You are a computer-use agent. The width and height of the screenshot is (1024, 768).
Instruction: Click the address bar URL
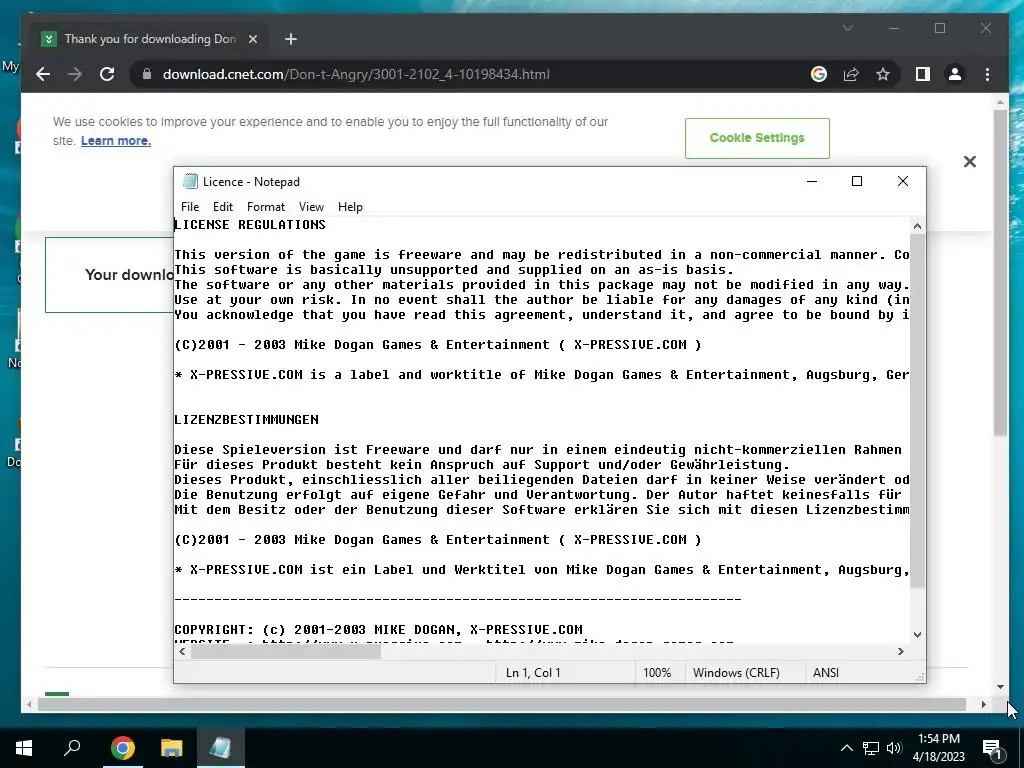pyautogui.click(x=356, y=74)
